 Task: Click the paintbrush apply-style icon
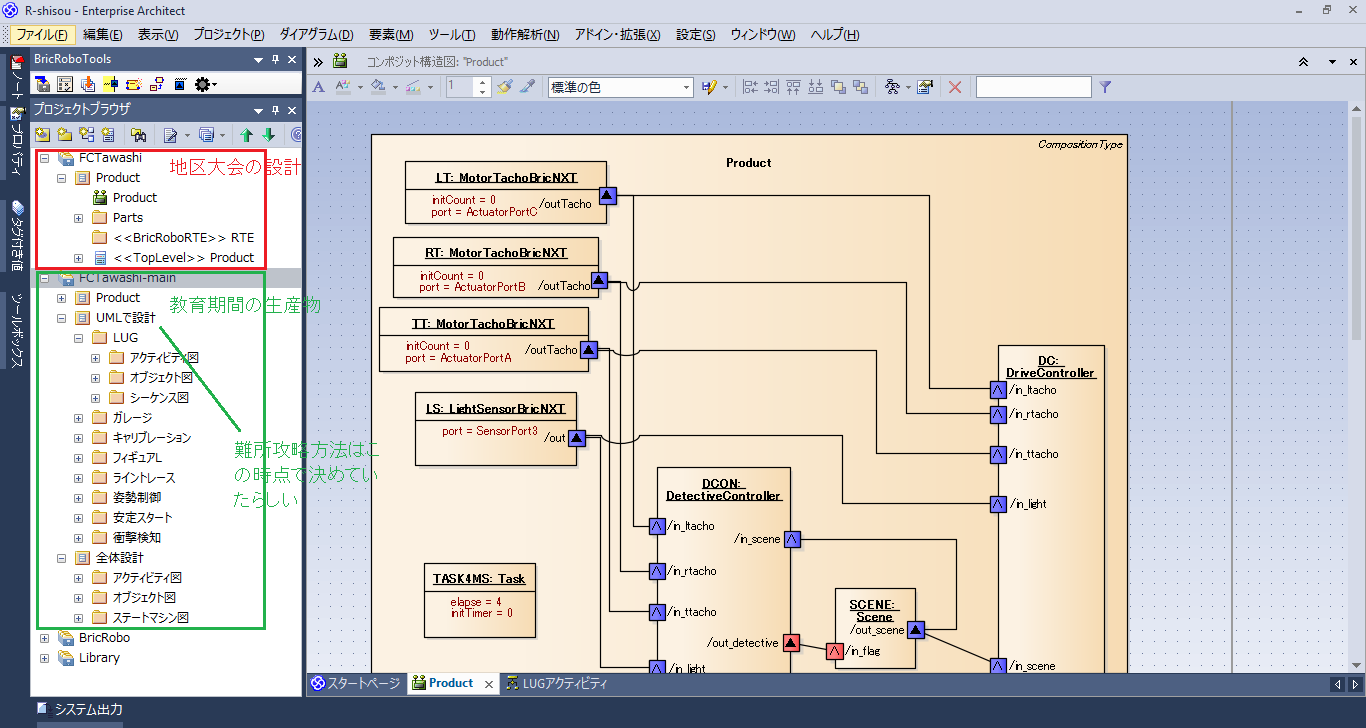tap(505, 87)
